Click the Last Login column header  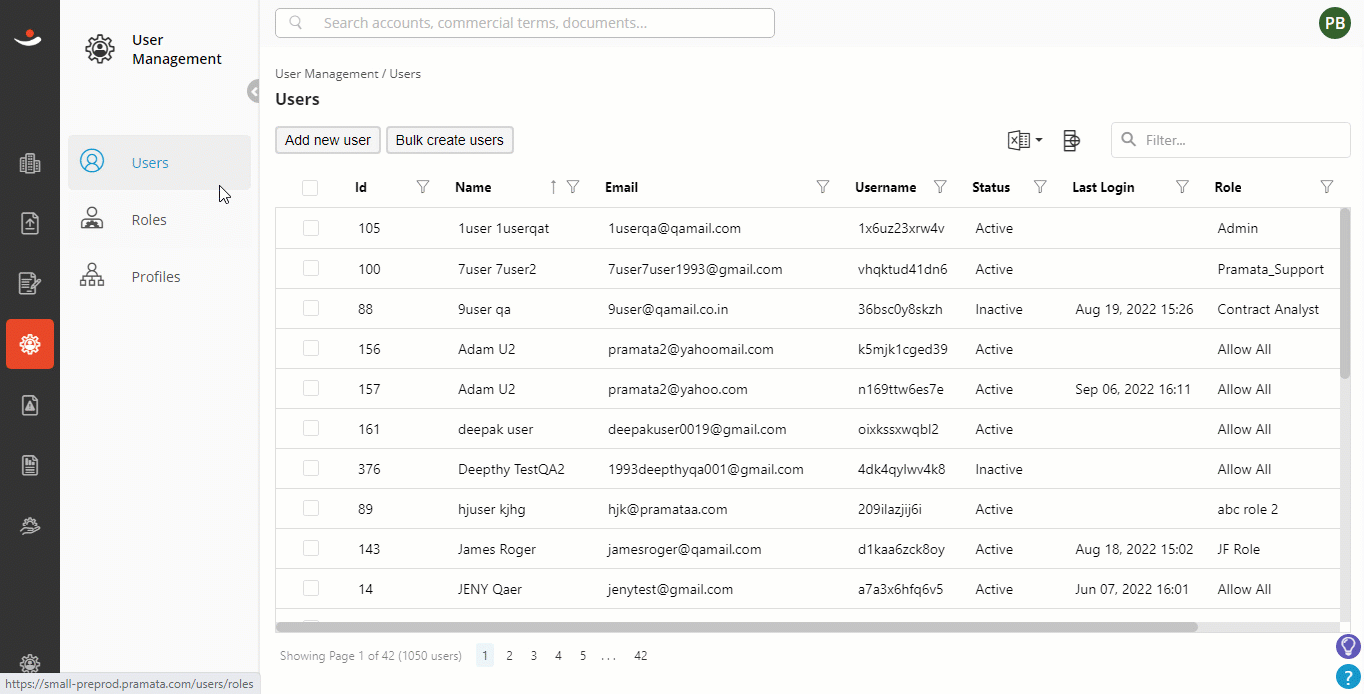coord(1103,187)
